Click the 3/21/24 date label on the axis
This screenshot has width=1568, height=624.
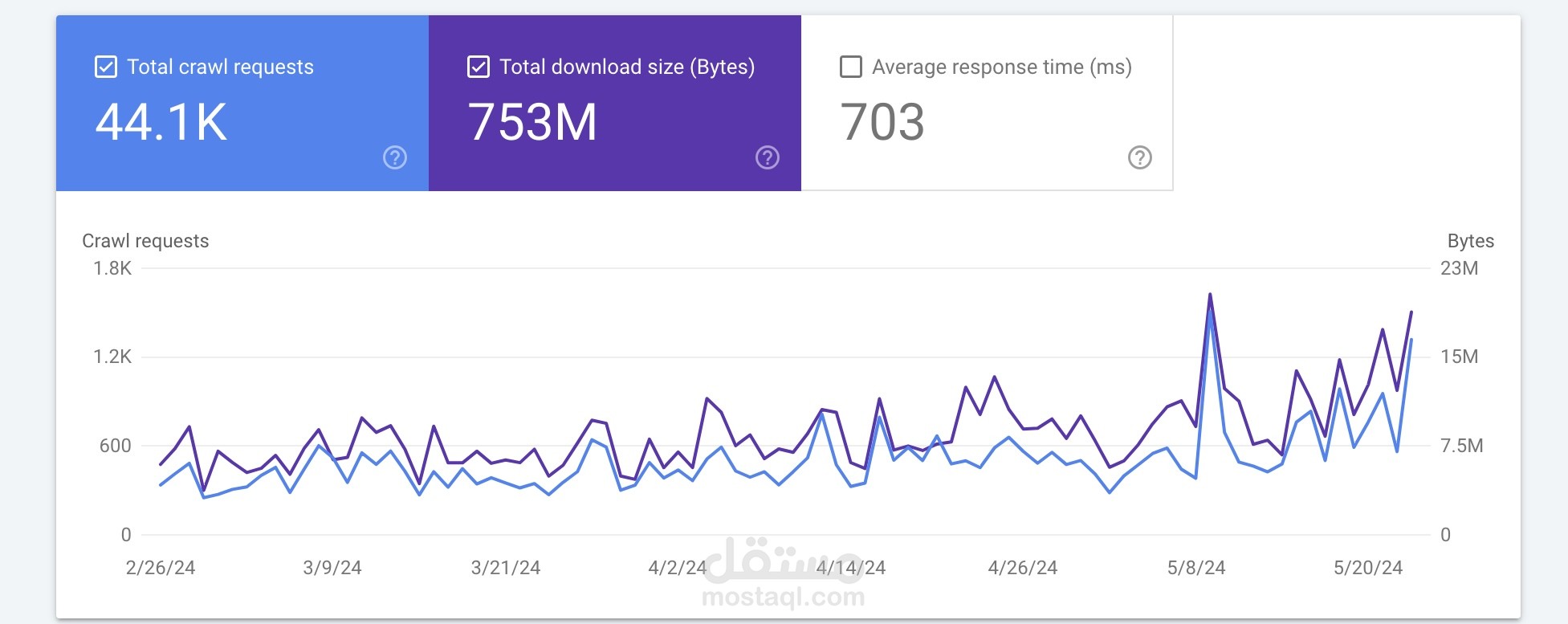pos(506,568)
